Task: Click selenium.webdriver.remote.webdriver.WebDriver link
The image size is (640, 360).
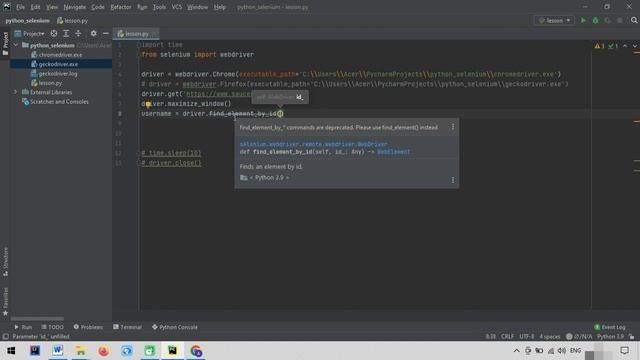Action: (313, 144)
